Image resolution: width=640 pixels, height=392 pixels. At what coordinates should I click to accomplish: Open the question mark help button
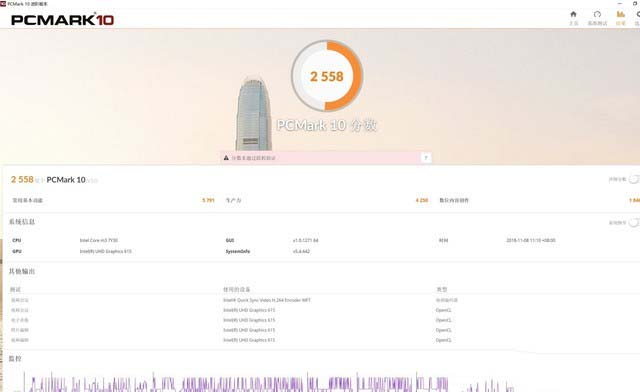(x=426, y=158)
